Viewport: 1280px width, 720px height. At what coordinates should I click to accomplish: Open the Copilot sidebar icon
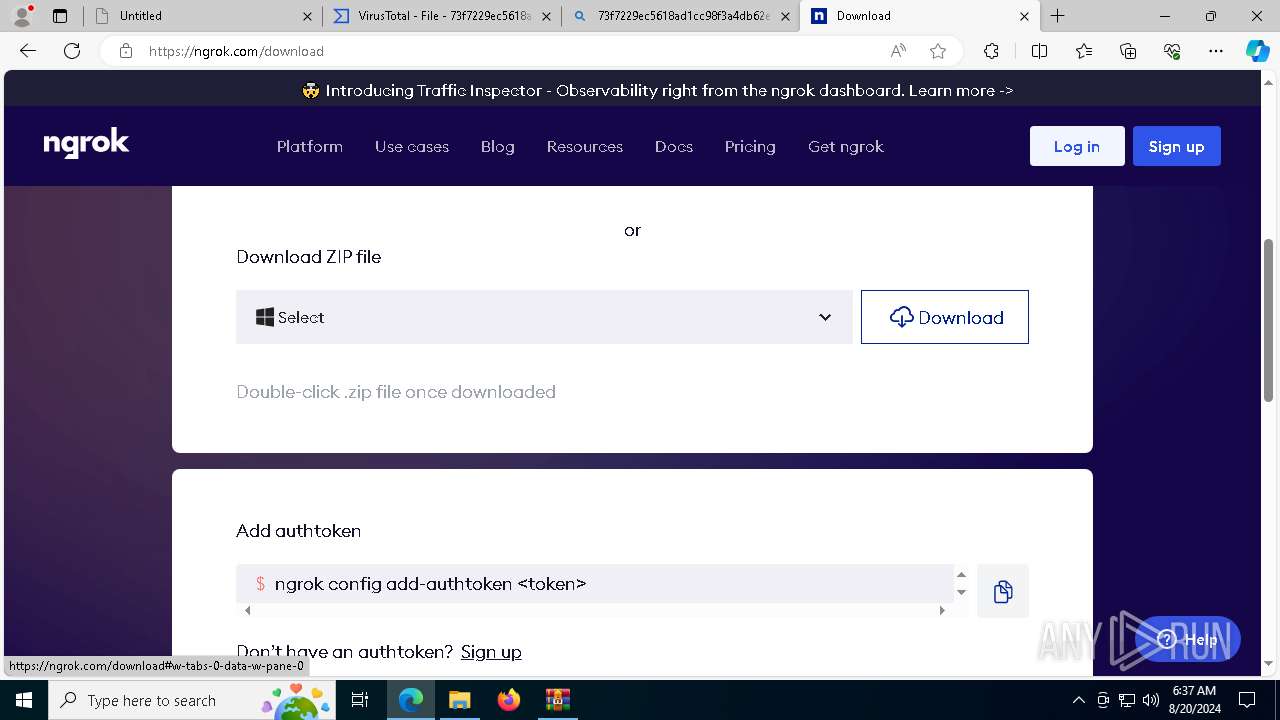pyautogui.click(x=1257, y=51)
